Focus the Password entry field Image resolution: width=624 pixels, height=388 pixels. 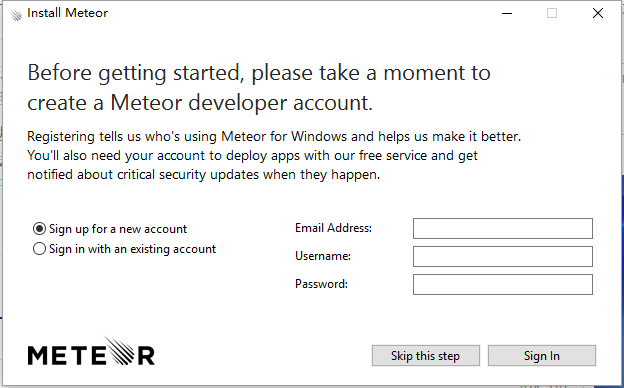(503, 284)
